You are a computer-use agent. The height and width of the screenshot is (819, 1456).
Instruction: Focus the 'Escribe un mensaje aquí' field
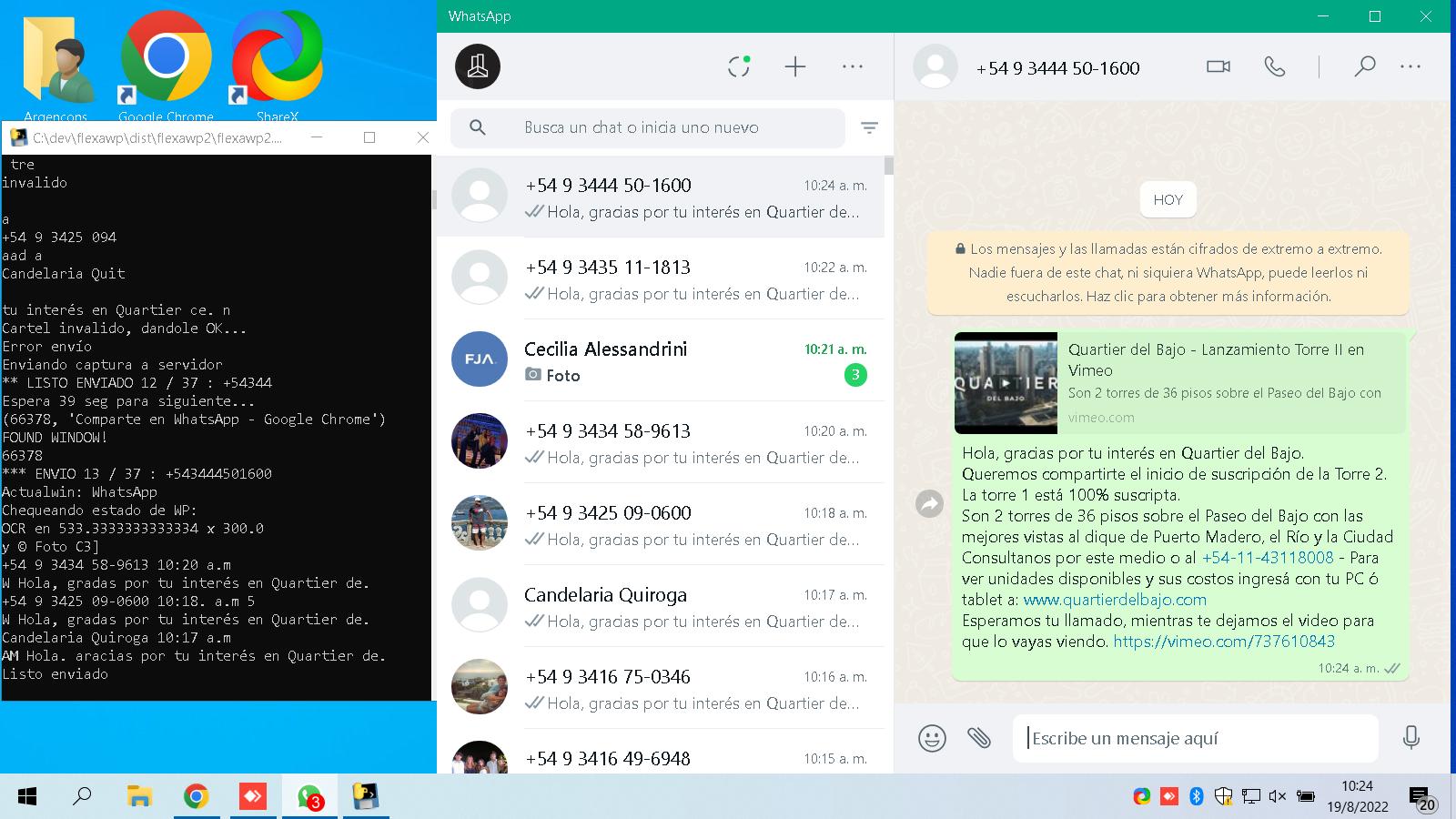click(x=1196, y=738)
